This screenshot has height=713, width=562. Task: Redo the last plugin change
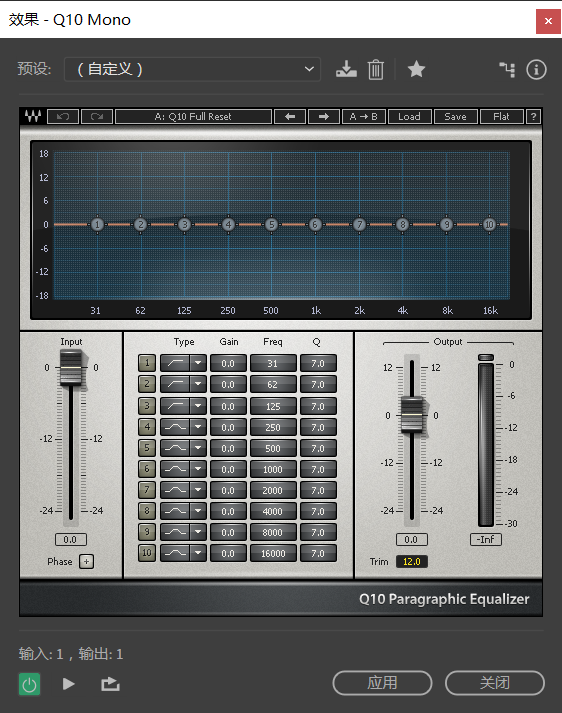click(x=97, y=116)
